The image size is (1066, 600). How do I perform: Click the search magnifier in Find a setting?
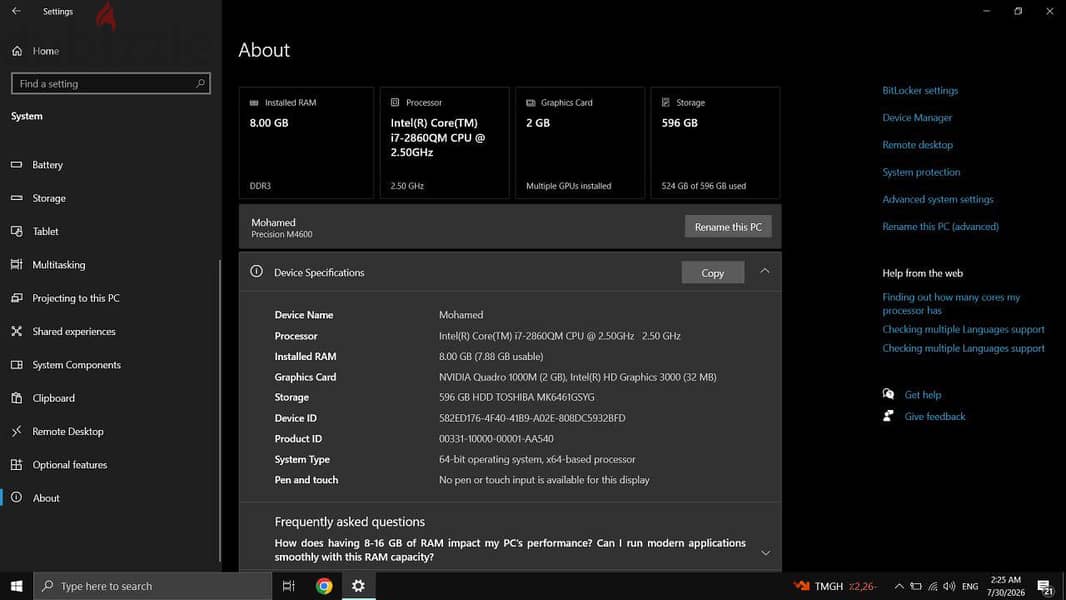pyautogui.click(x=200, y=84)
